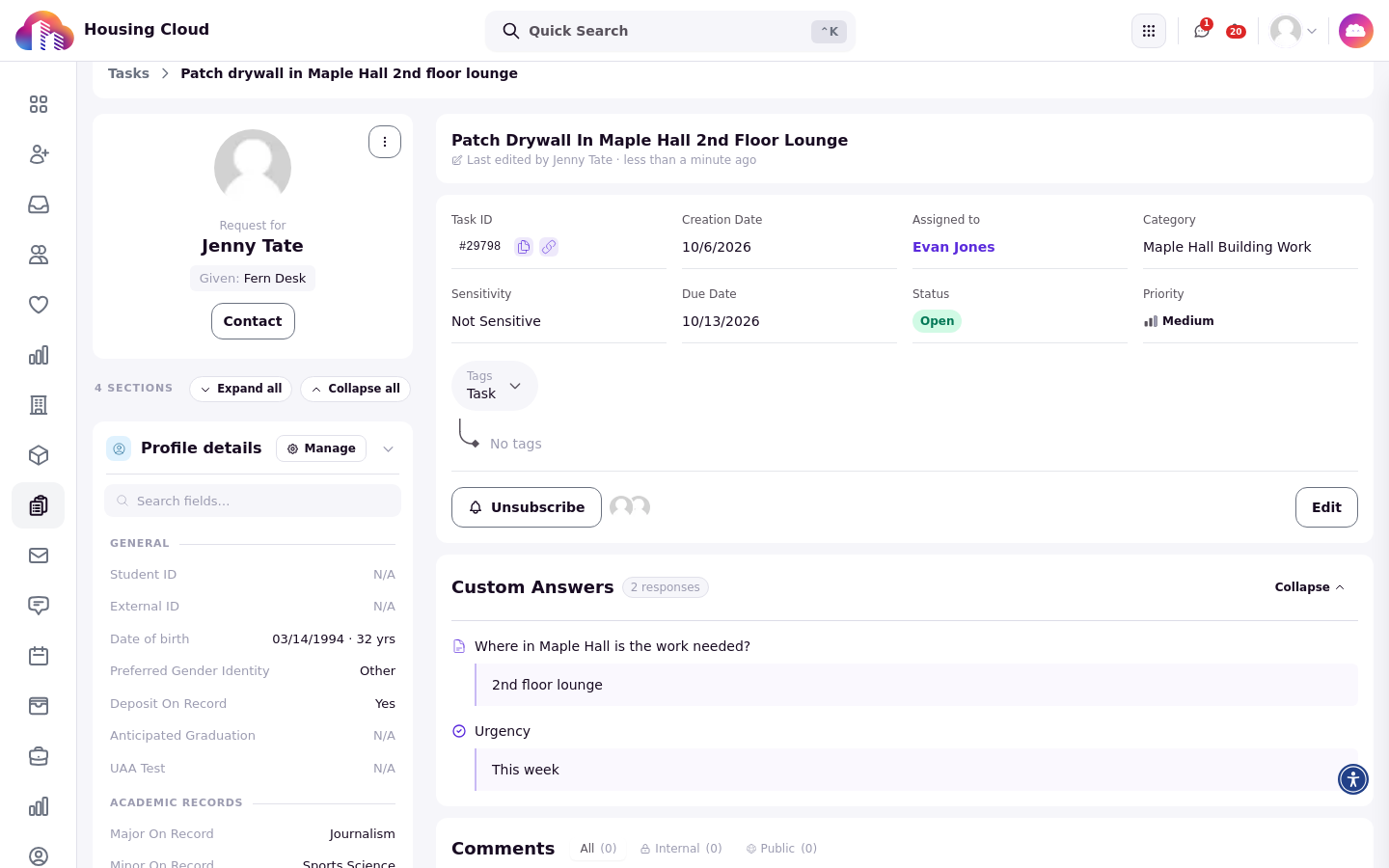
Task: Click the Open status badge
Action: [x=937, y=321]
